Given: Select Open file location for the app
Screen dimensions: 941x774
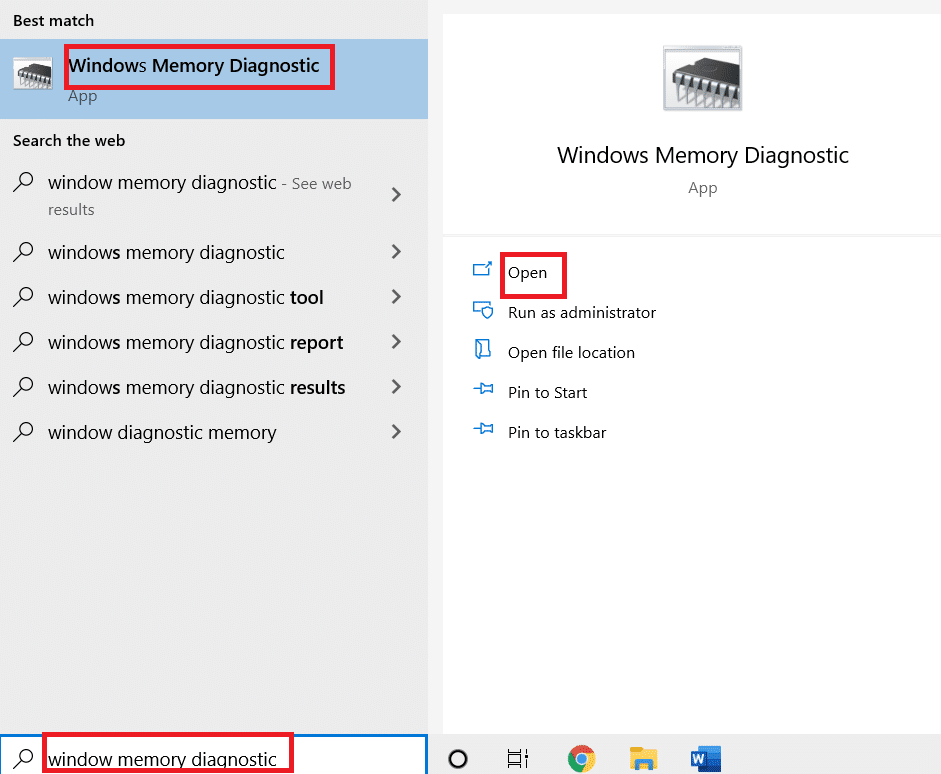Looking at the screenshot, I should 572,352.
